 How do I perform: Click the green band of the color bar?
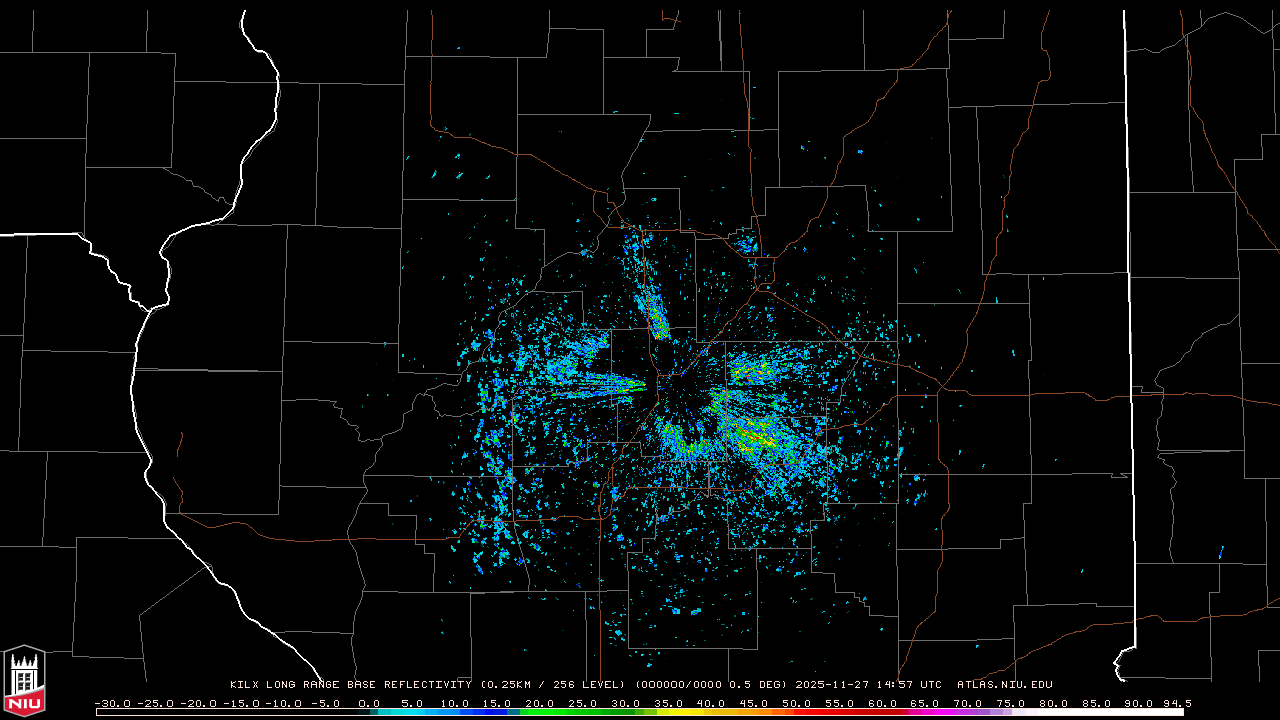[x=580, y=713]
